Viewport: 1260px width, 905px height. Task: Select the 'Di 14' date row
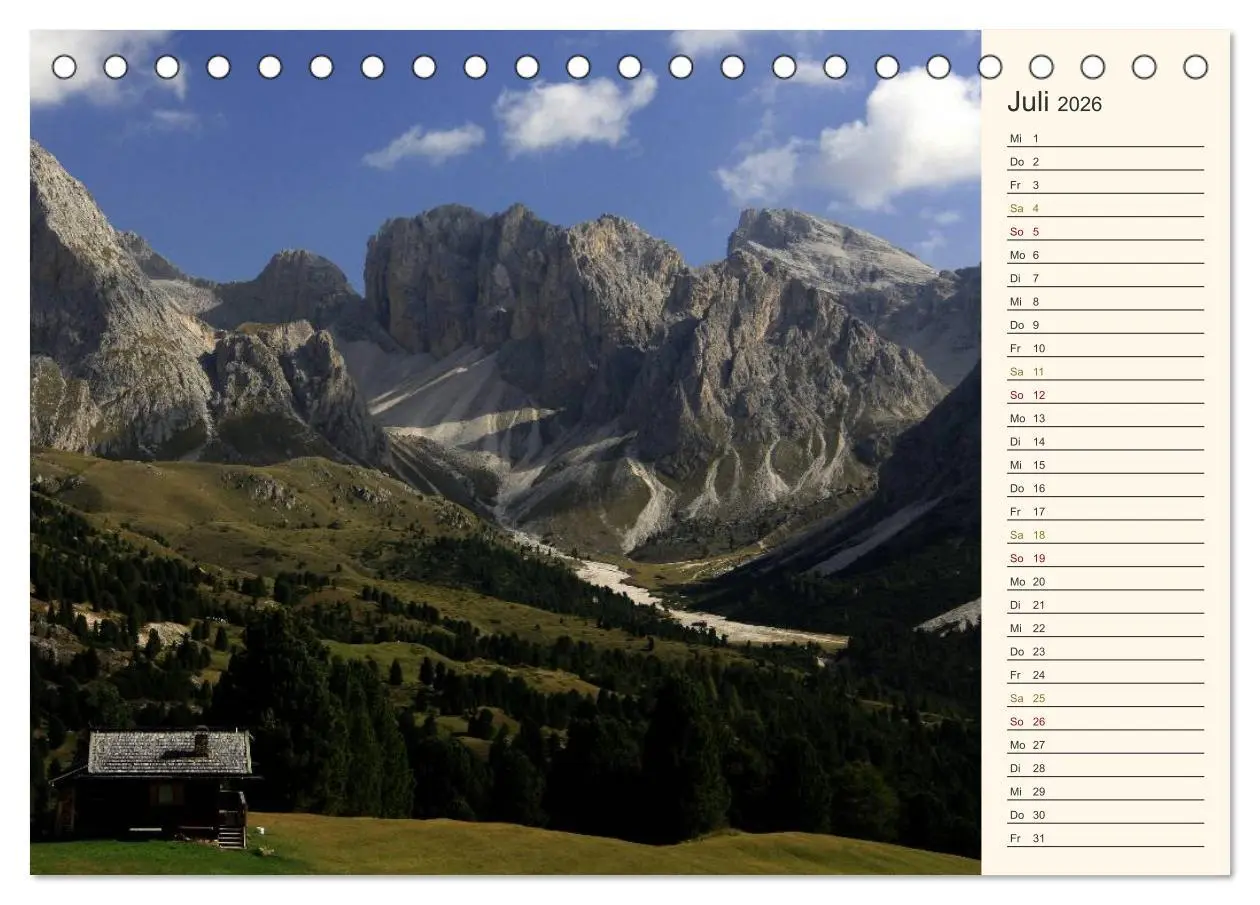tap(1105, 441)
